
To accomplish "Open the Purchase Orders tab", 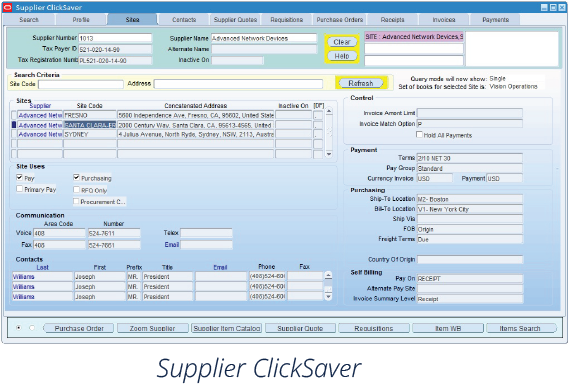I will pos(340,20).
